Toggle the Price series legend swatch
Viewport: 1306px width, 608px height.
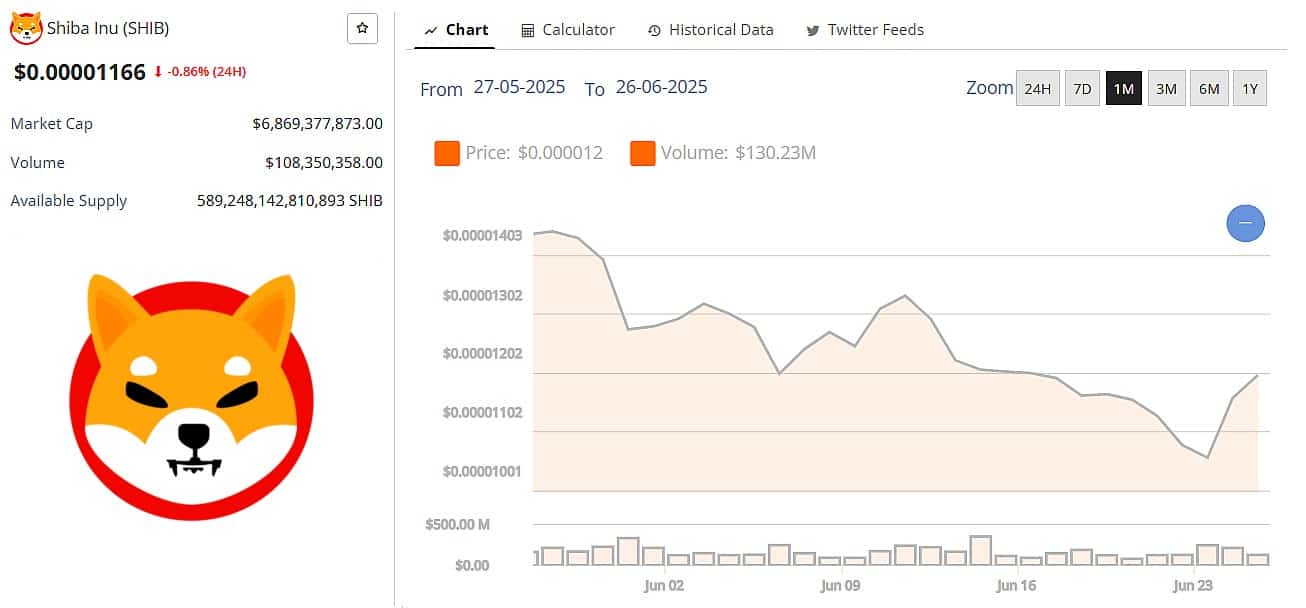[446, 153]
